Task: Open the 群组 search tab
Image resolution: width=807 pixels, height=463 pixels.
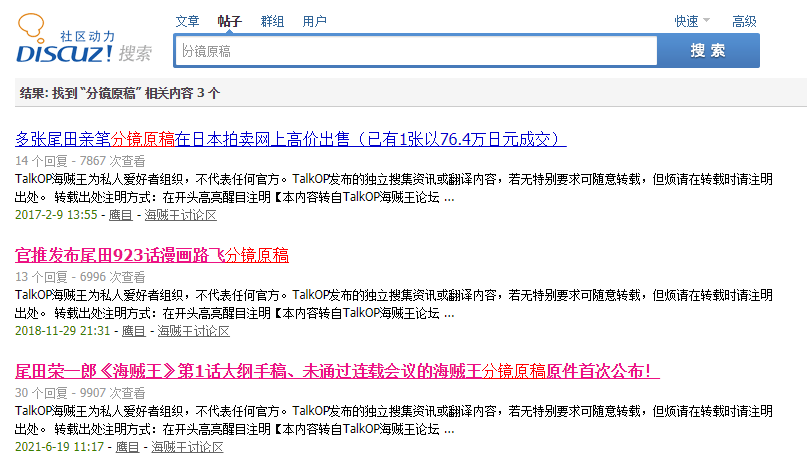Action: pyautogui.click(x=272, y=22)
